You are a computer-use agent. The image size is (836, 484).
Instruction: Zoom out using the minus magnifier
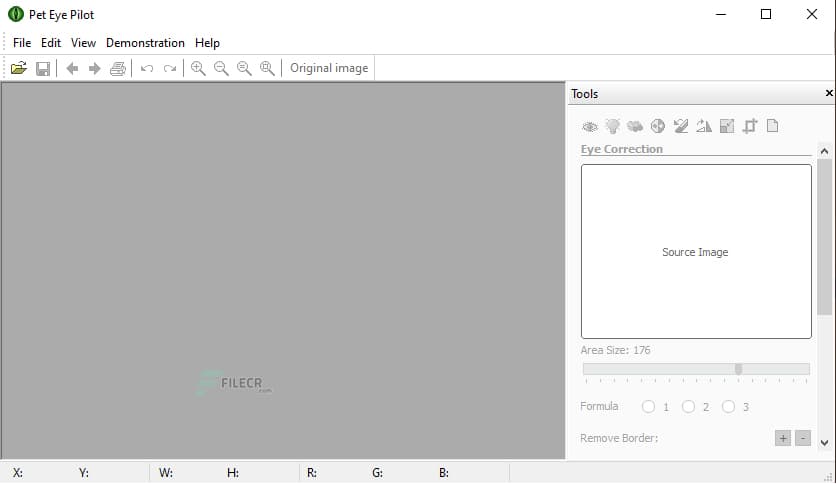tap(221, 68)
